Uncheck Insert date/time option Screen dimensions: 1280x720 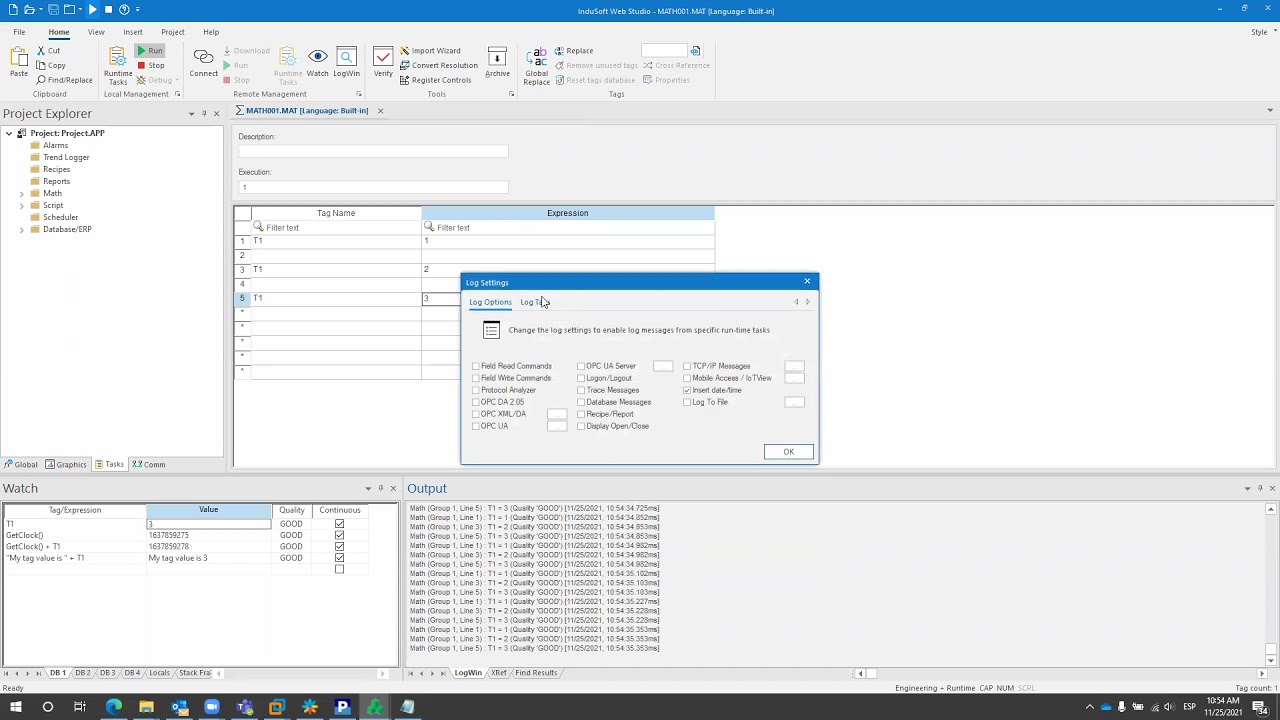(687, 390)
